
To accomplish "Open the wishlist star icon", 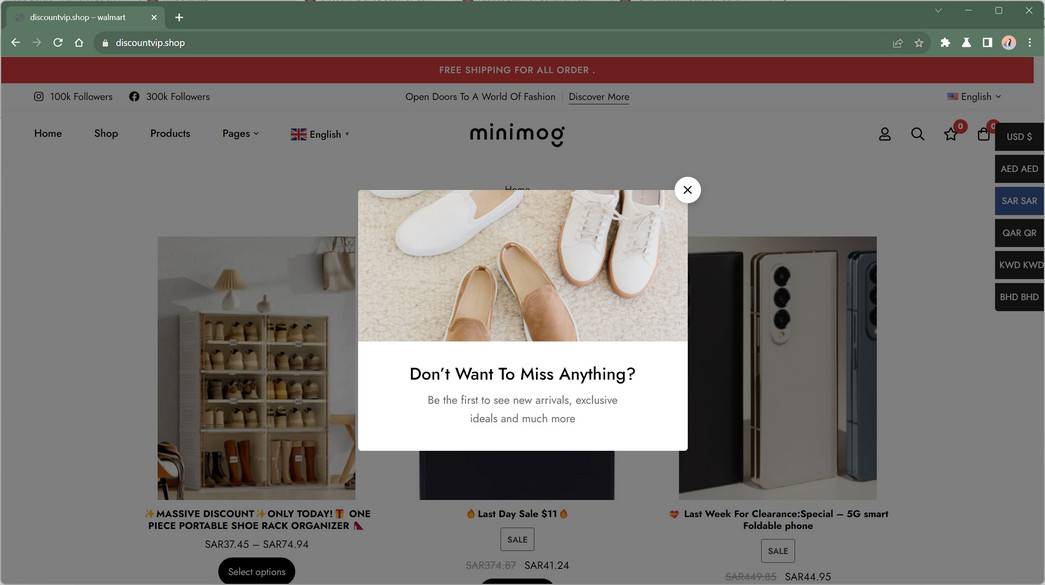I will (950, 135).
